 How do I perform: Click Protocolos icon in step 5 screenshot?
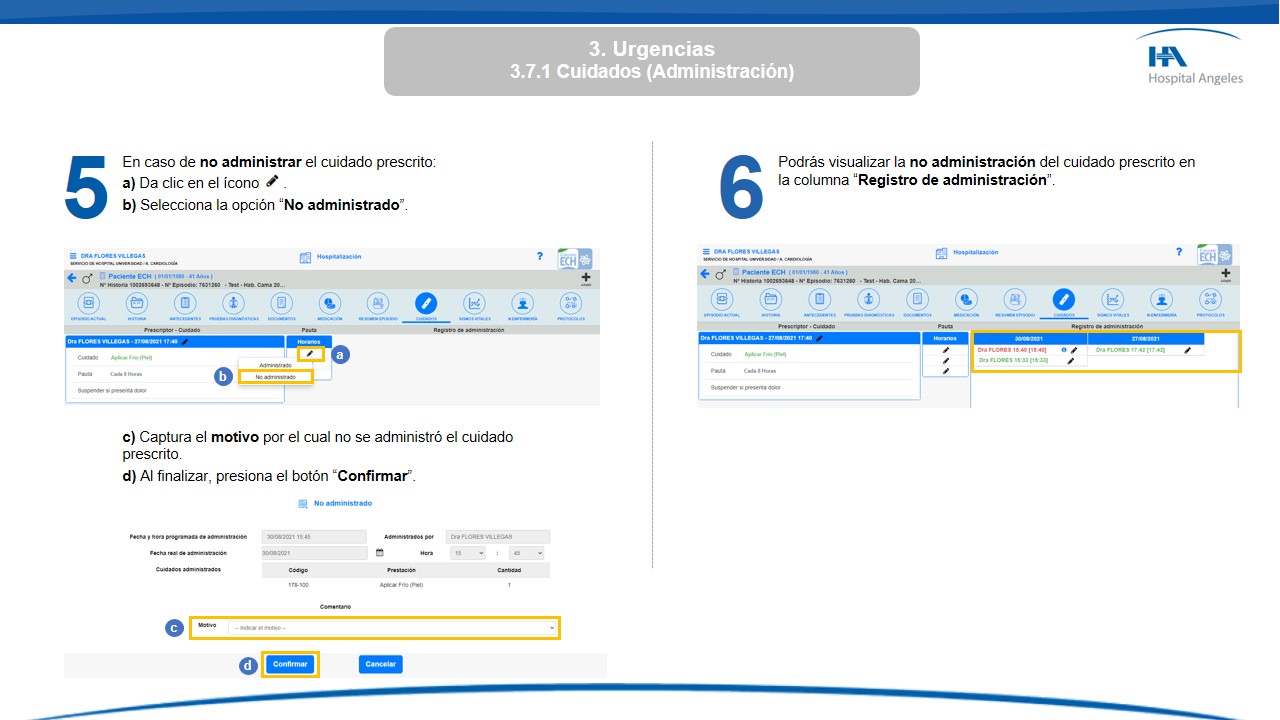click(570, 303)
